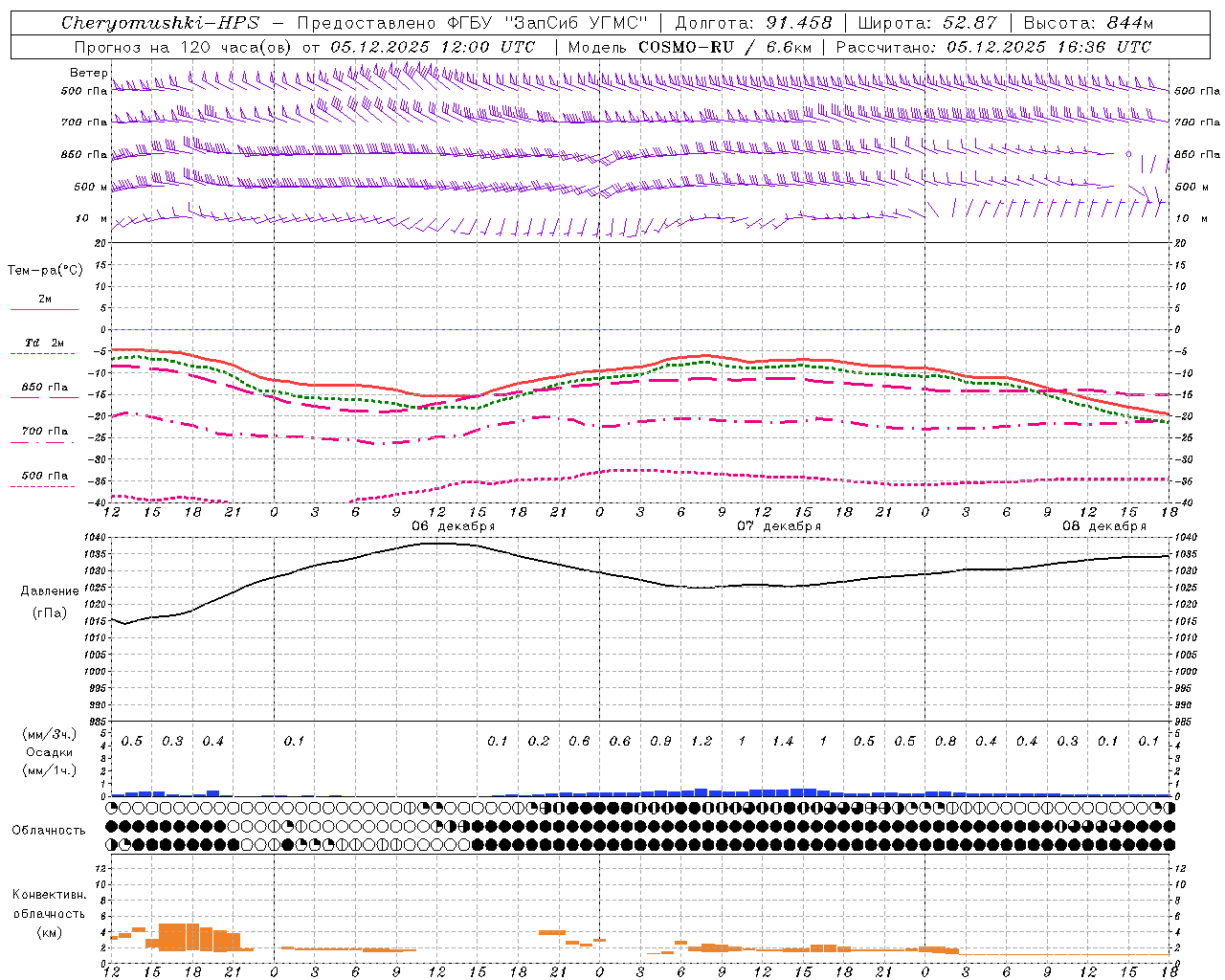Click the 0.9 precipitation value
Image resolution: width=1225 pixels, height=980 pixels.
pyautogui.click(x=660, y=741)
